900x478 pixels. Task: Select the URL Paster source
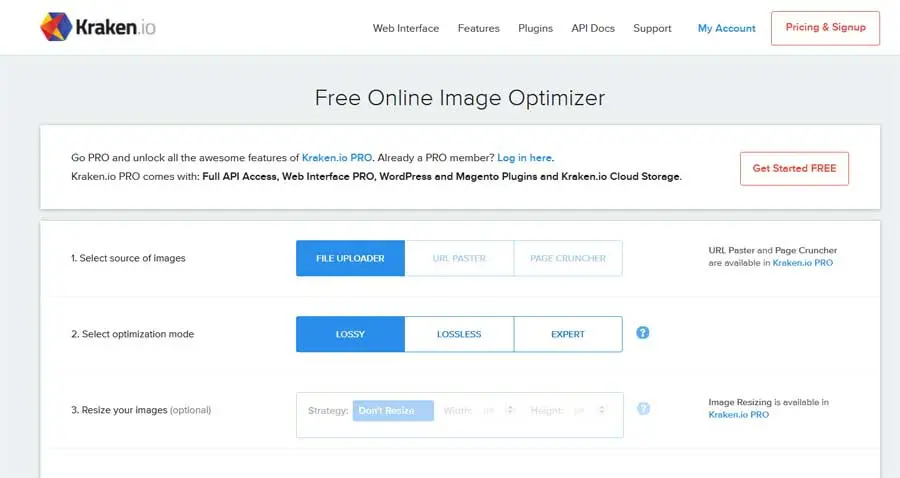pyautogui.click(x=459, y=258)
